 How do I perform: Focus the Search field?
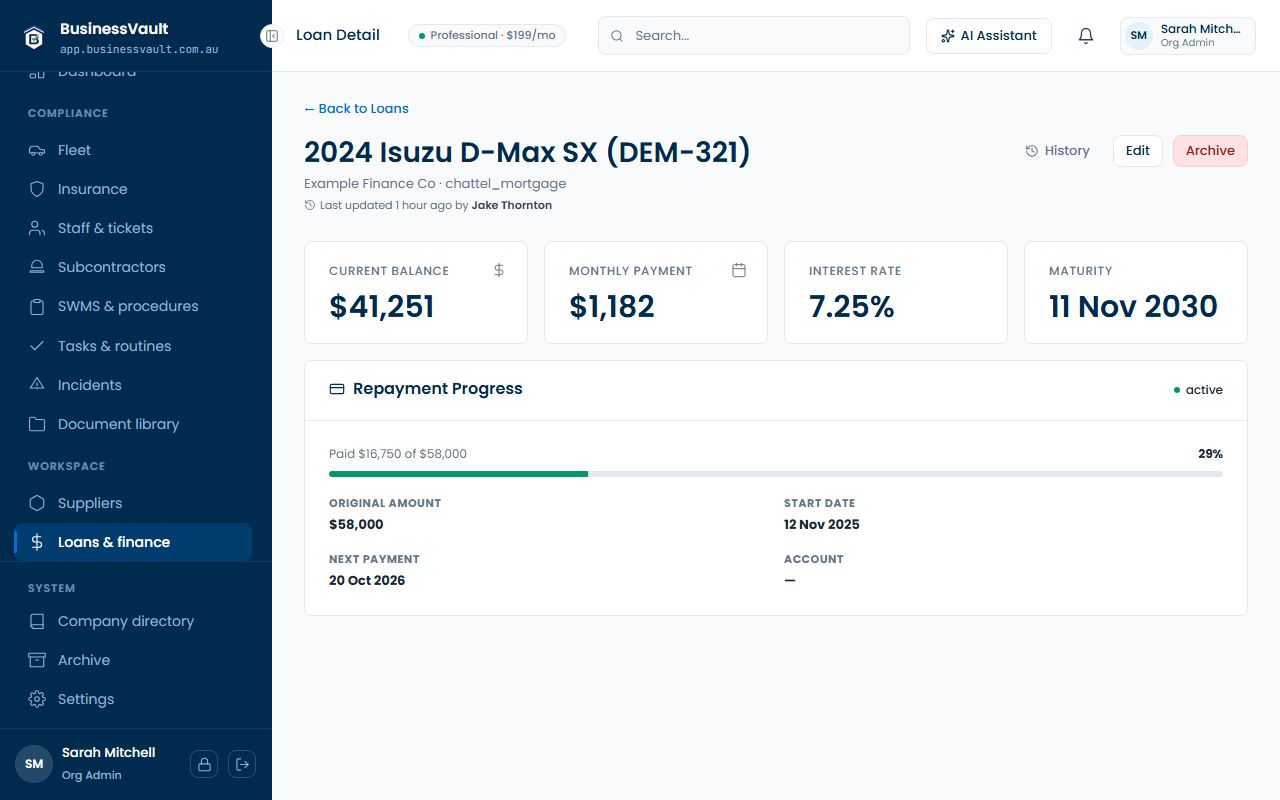[x=754, y=36]
